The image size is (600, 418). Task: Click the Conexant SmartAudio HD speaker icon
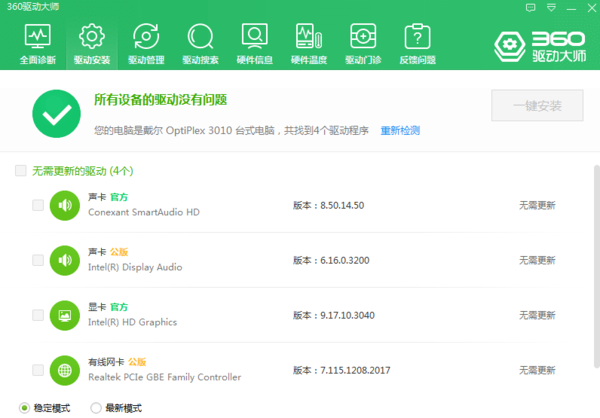tap(64, 206)
